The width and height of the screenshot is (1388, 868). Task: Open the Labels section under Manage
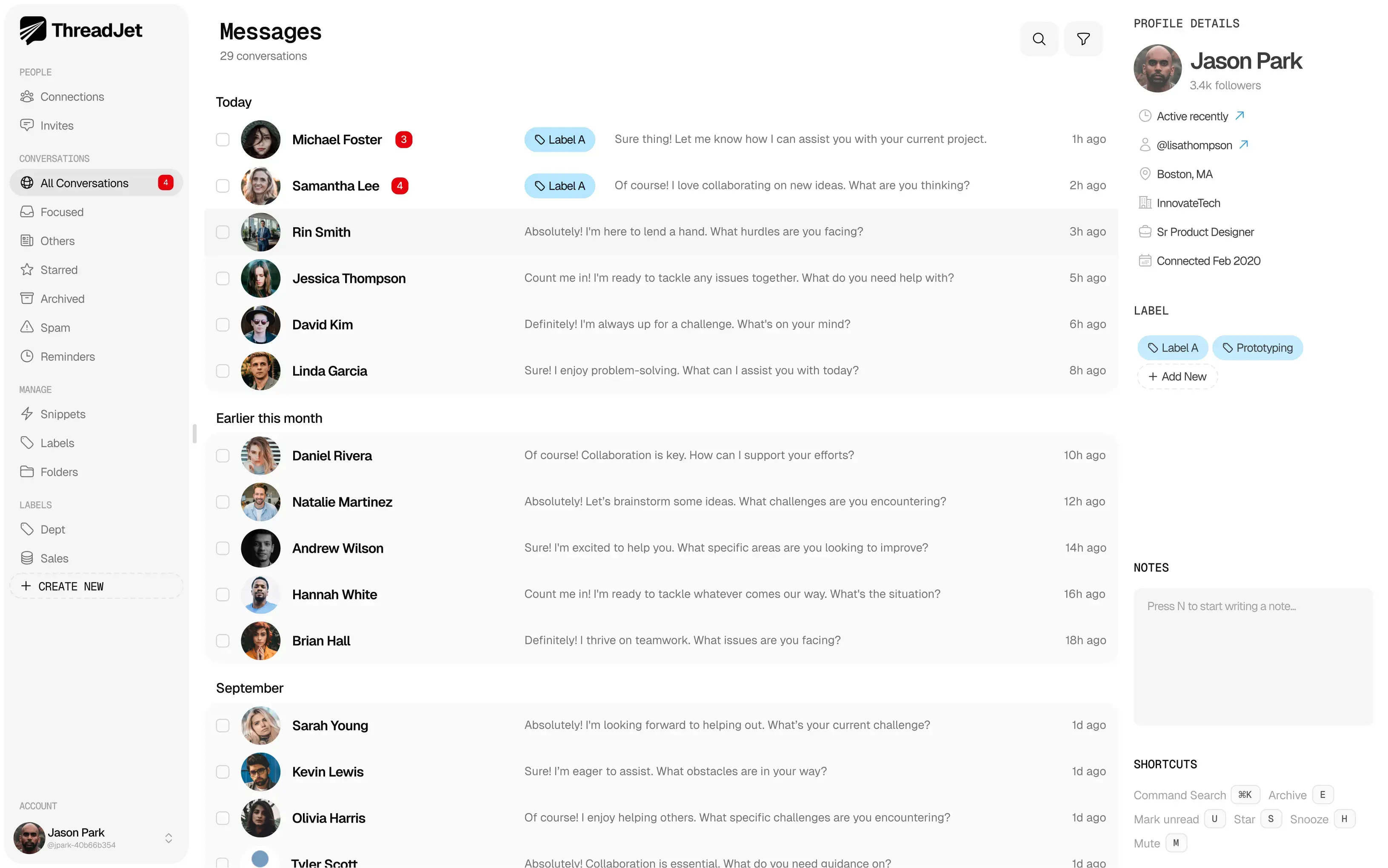click(57, 443)
